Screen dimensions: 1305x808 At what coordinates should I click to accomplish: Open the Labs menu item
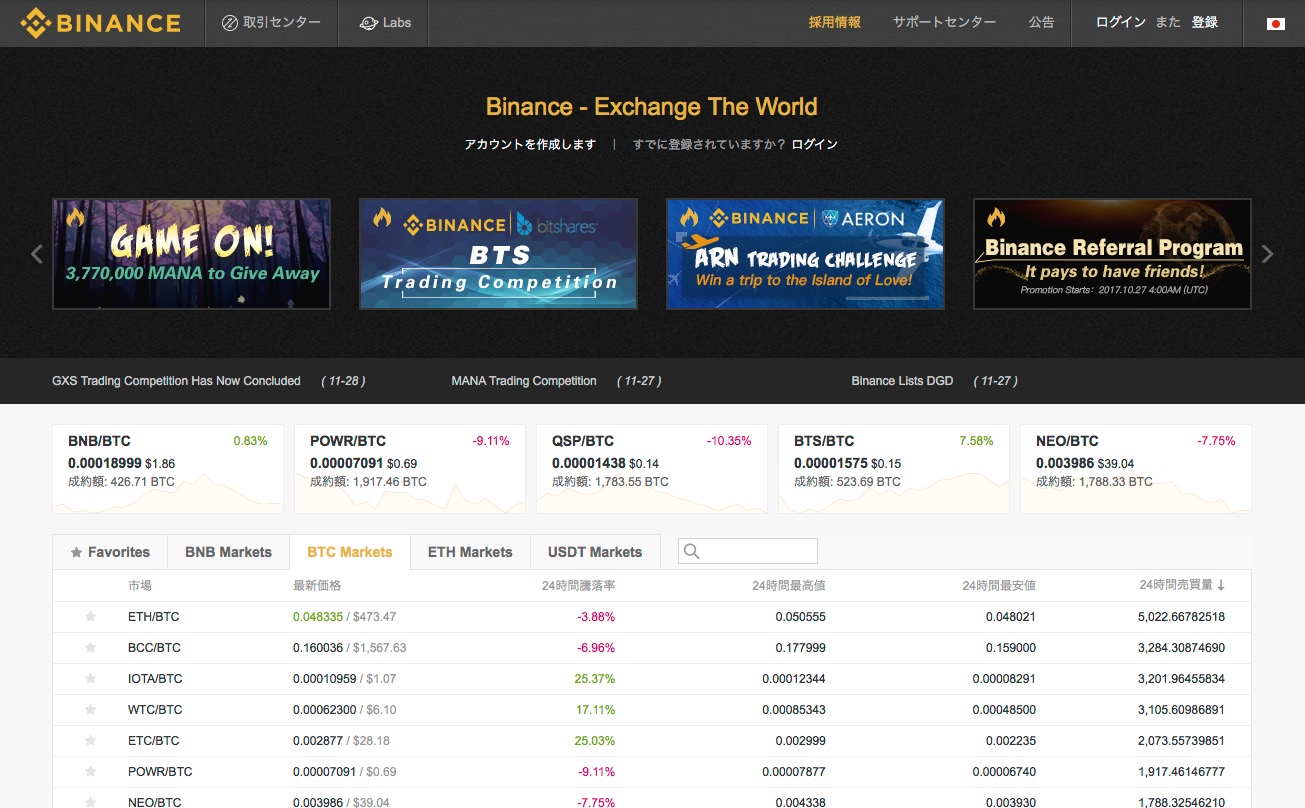click(x=384, y=23)
